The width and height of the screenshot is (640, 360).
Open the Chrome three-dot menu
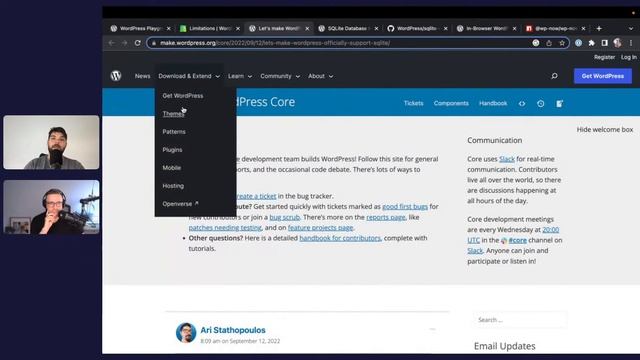click(631, 43)
